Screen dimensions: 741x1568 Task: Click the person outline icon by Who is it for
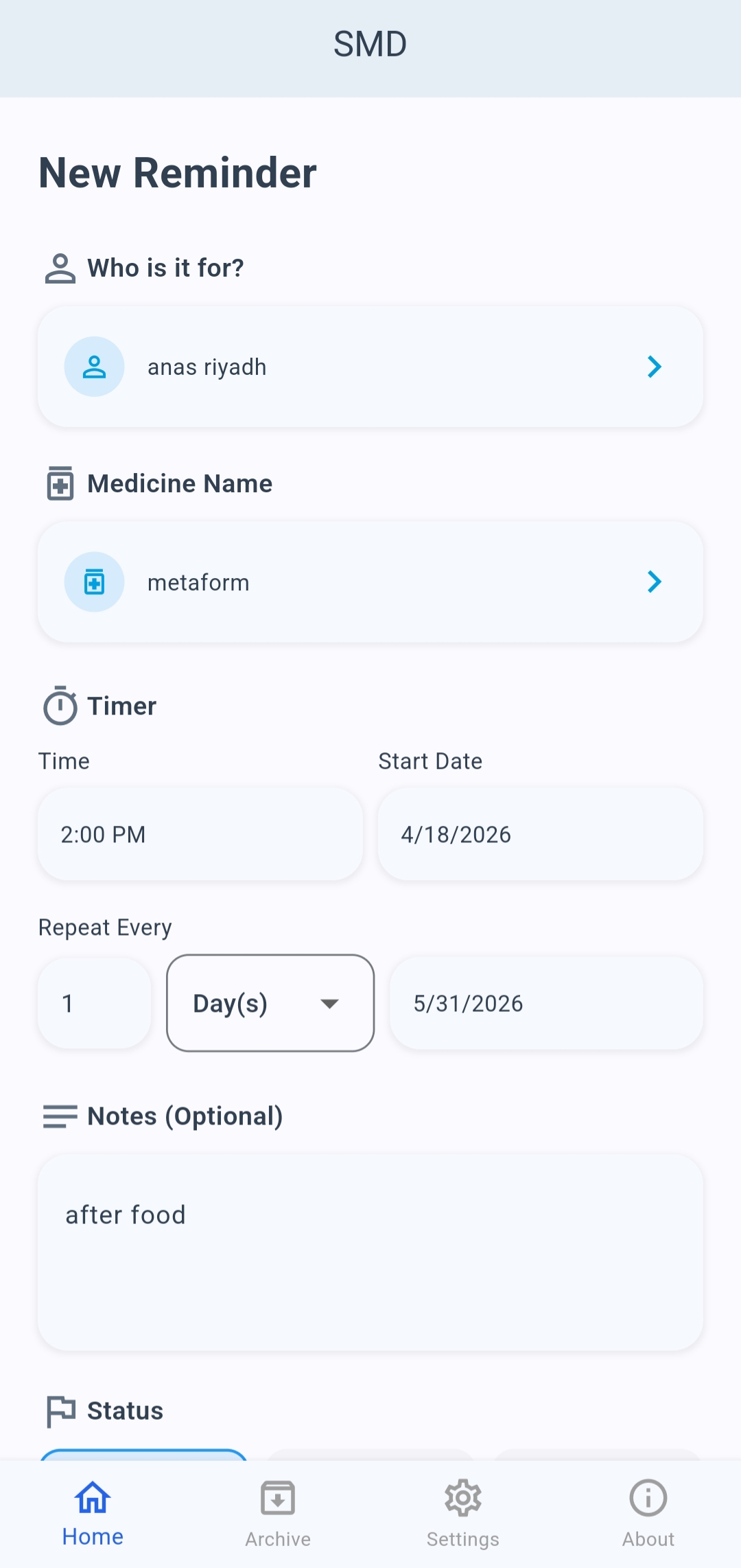click(x=60, y=268)
